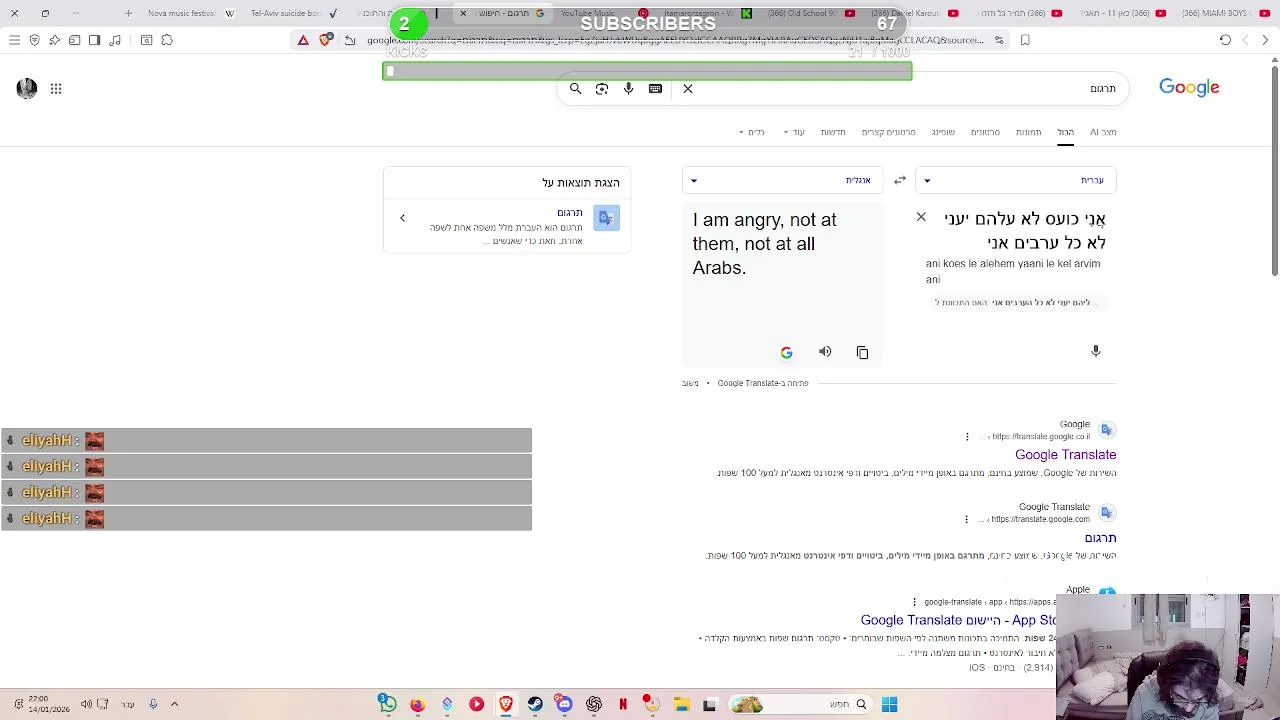Open options menu for second search result
The width and height of the screenshot is (1280, 720).
966,519
